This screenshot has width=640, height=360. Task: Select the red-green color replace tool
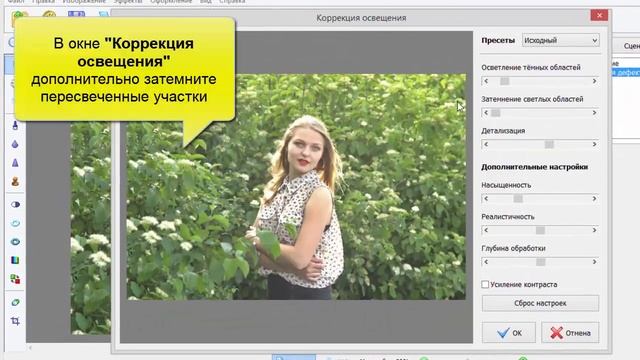point(15,279)
